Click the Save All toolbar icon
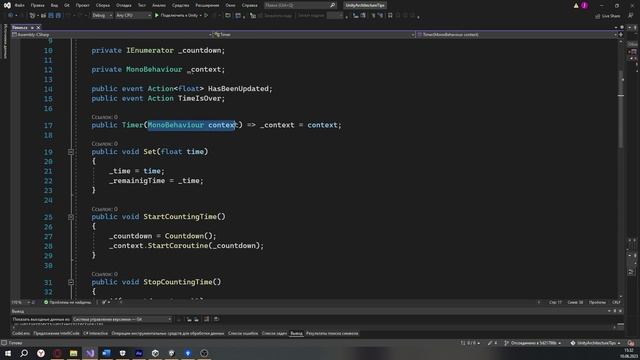Viewport: 640px width, 360px height. pyautogui.click(x=58, y=16)
